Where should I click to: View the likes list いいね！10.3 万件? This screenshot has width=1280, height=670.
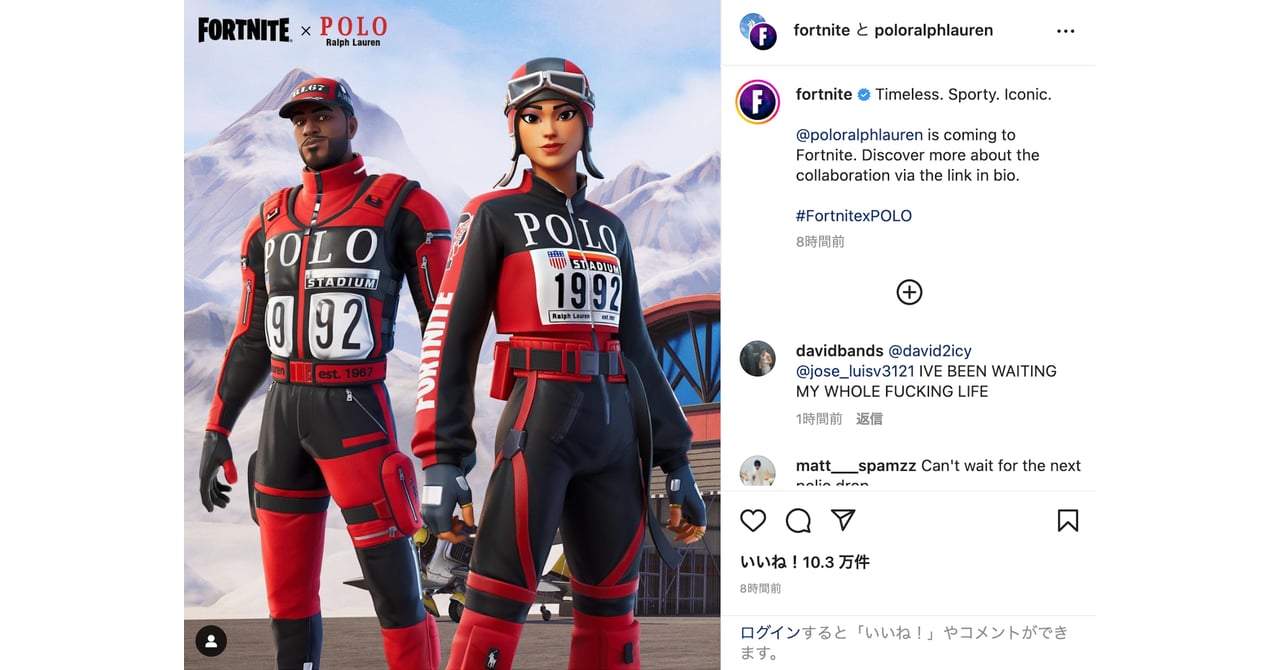click(x=805, y=562)
